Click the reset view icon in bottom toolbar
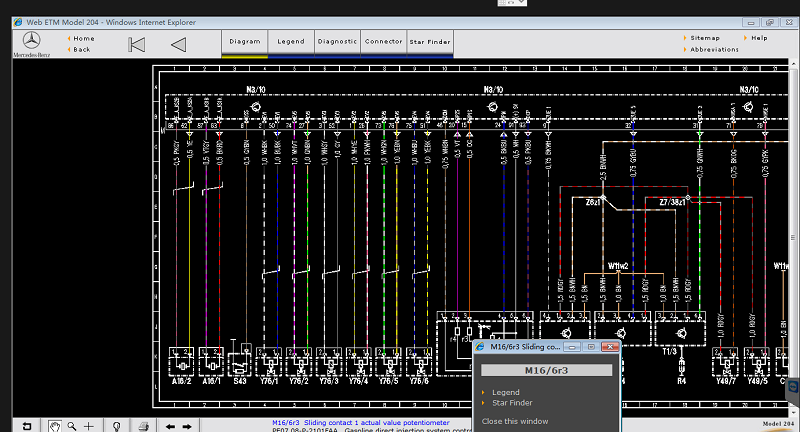 tap(27, 426)
